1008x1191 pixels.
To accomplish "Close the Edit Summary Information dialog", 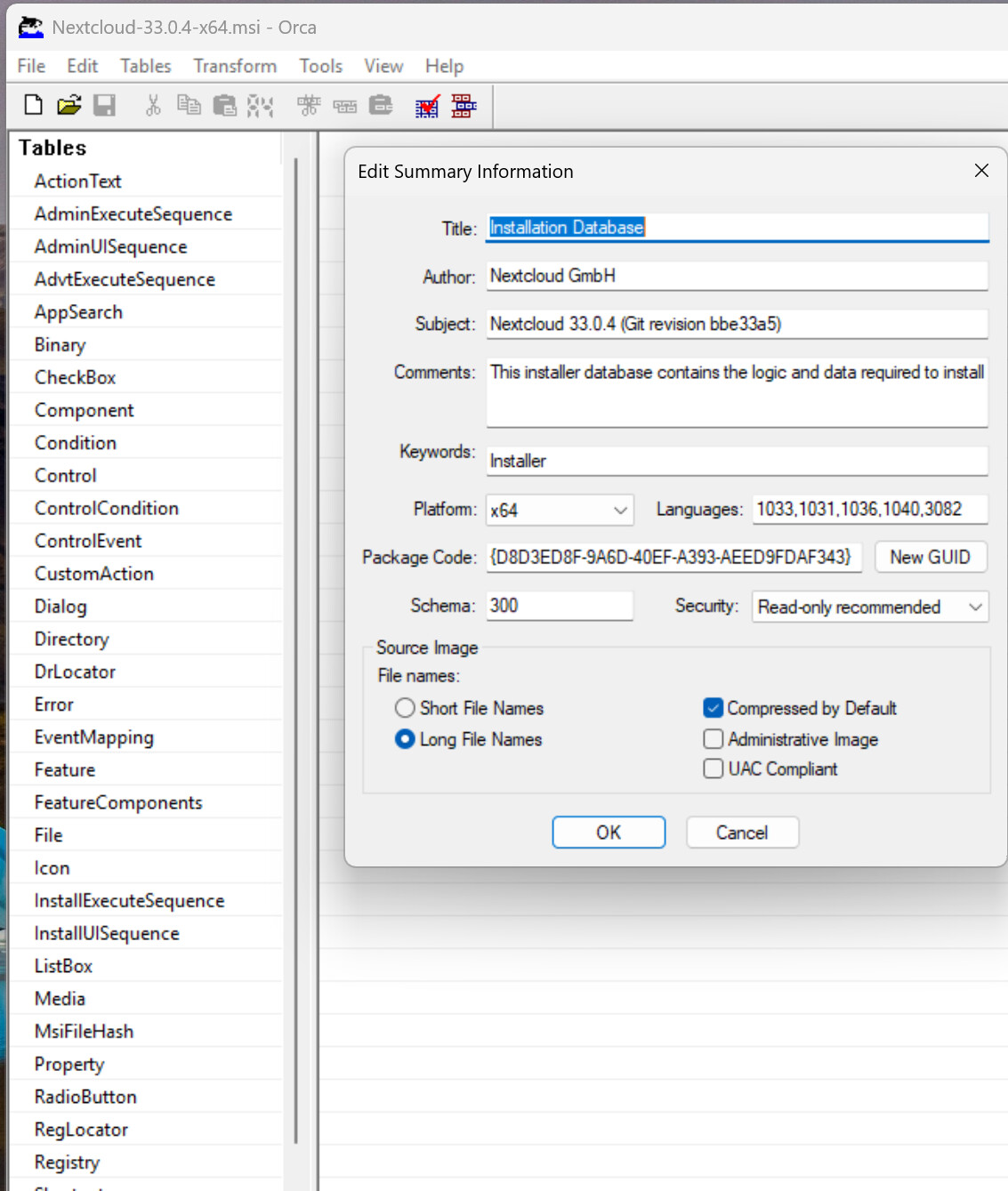I will (x=981, y=170).
